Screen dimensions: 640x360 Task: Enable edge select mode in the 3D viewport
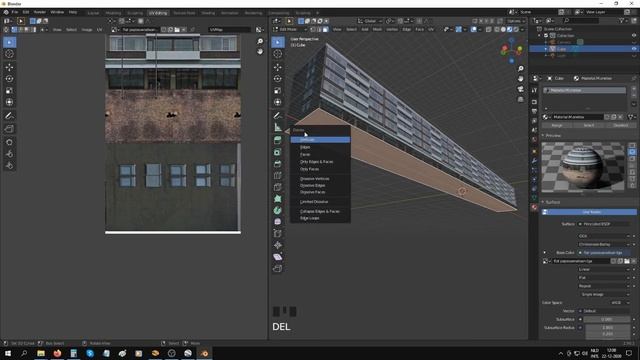click(319, 29)
